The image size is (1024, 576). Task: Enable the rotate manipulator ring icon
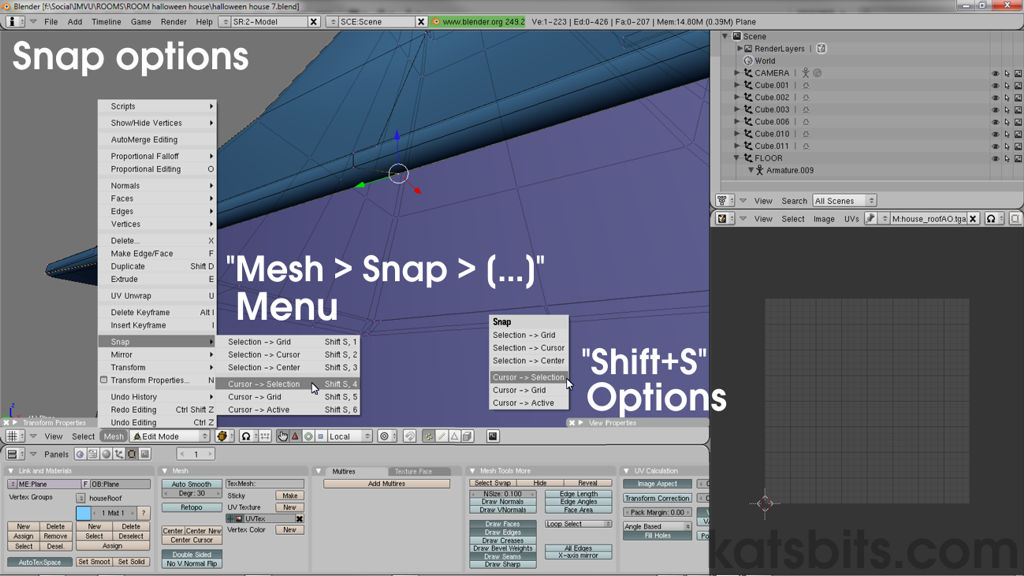pyautogui.click(x=308, y=436)
